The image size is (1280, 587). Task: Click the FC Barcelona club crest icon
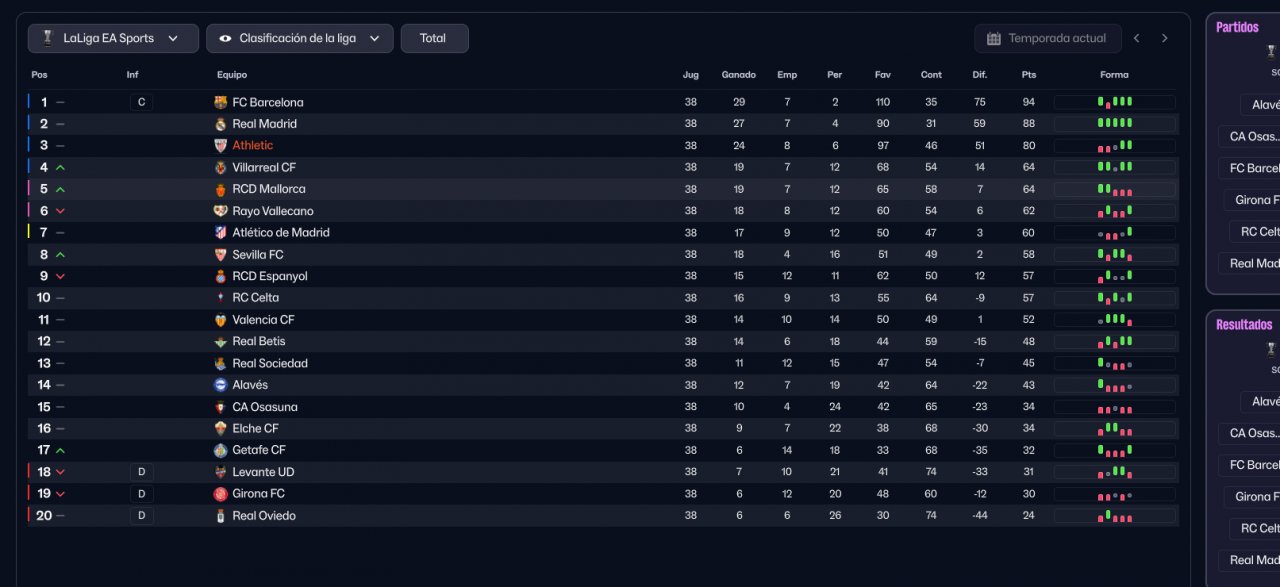(x=221, y=102)
